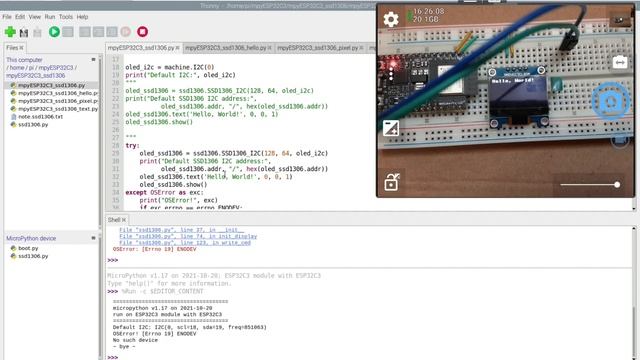The width and height of the screenshot is (640, 360).
Task: Click the Step out toolbar icon
Action: (112, 32)
